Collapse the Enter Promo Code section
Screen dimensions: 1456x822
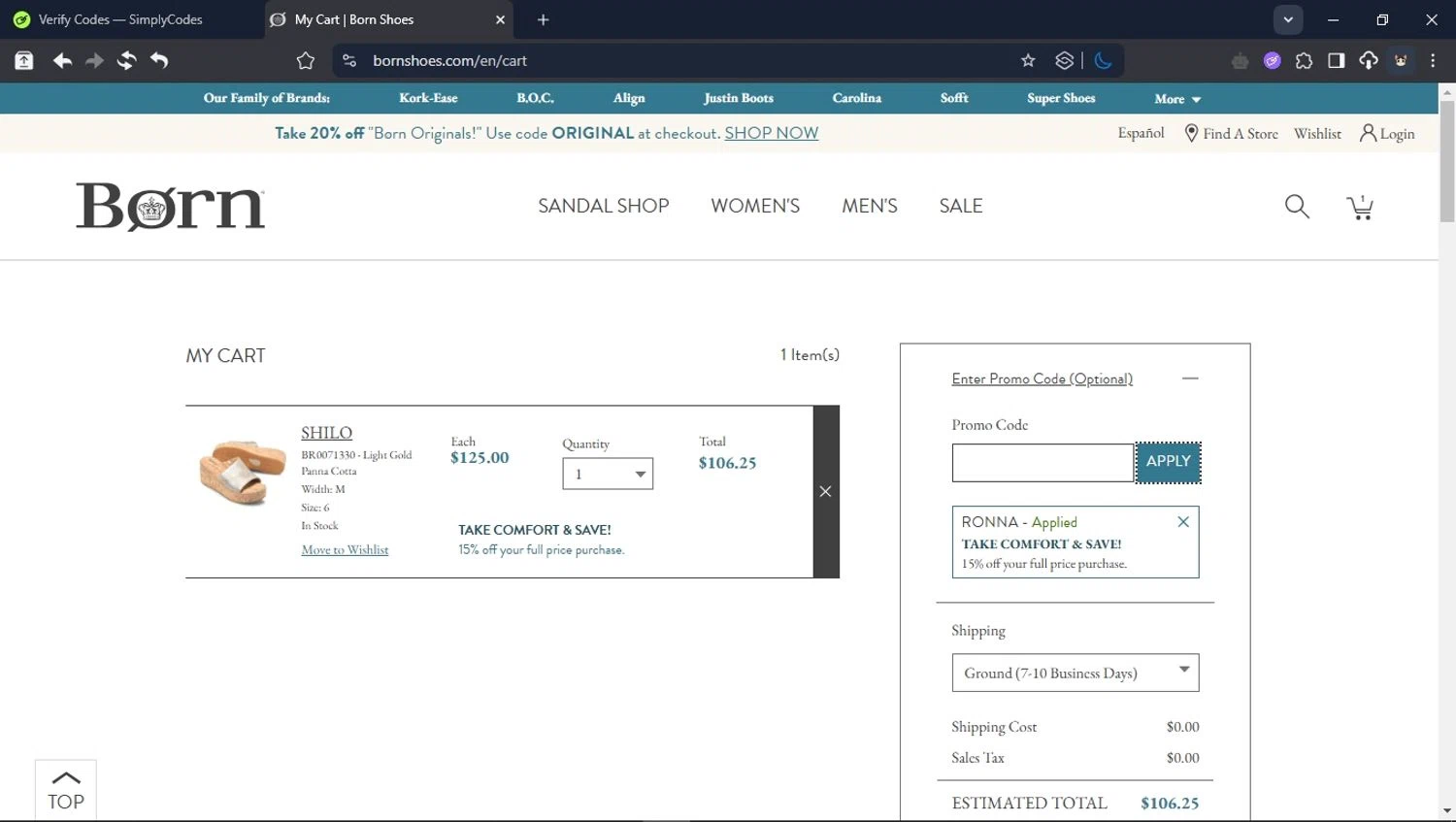tap(1190, 378)
